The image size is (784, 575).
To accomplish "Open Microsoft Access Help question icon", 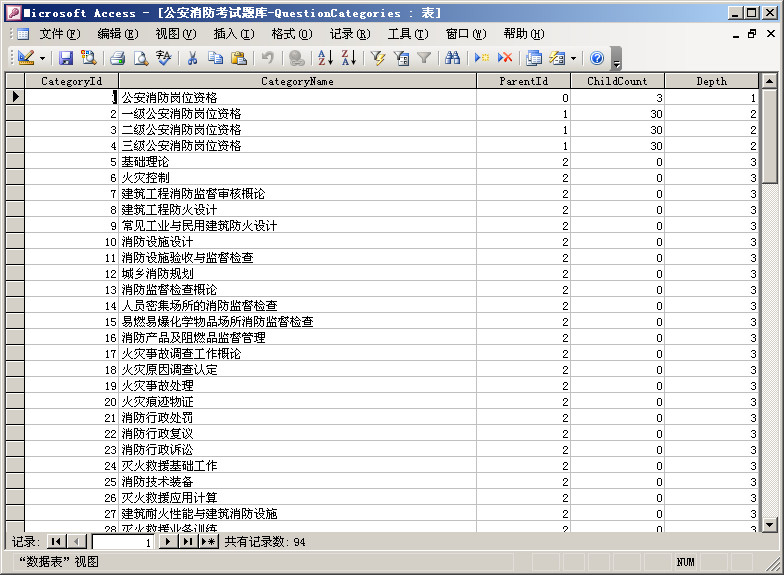I will 596,58.
